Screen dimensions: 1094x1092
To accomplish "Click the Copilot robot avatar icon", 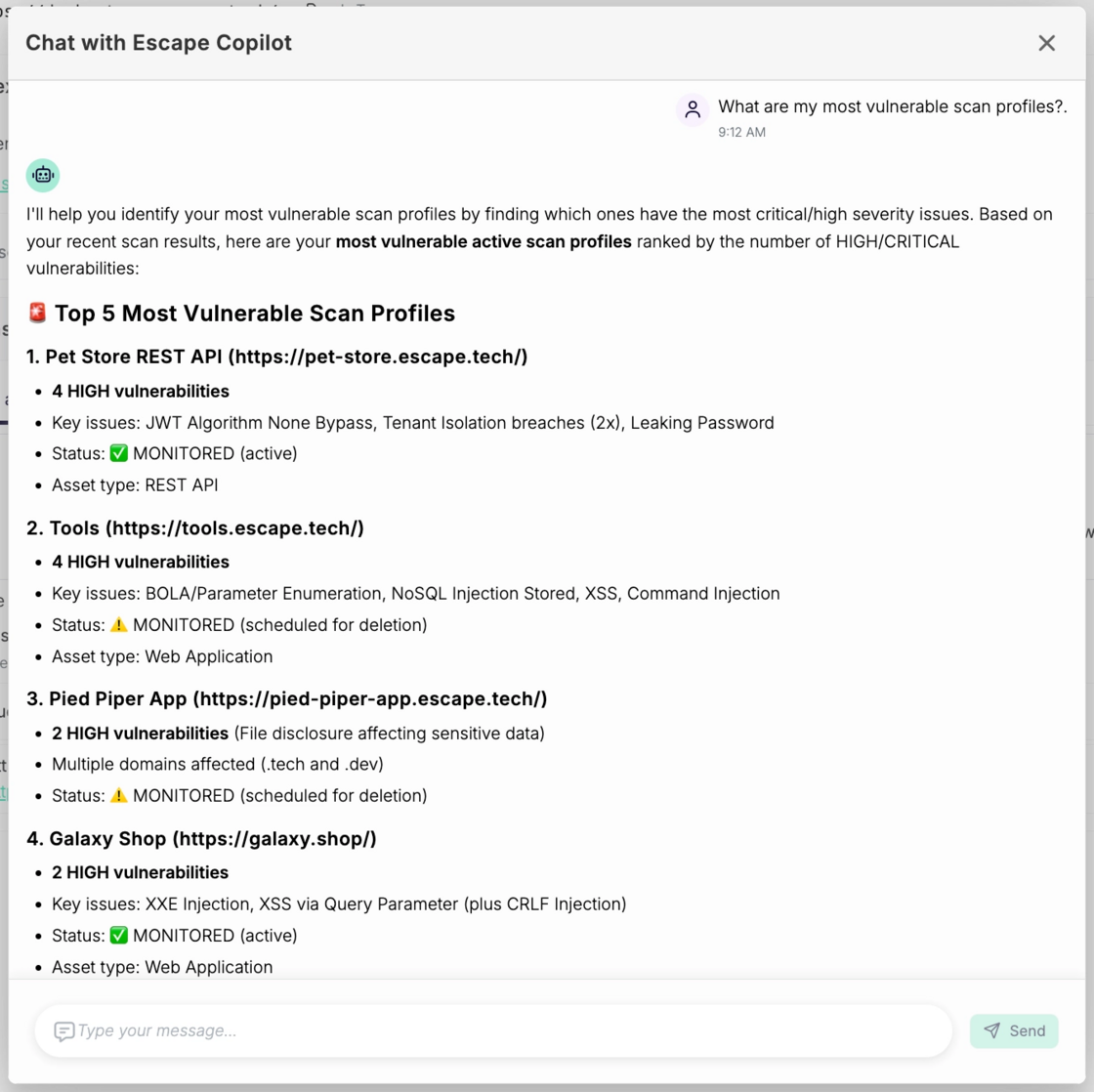I will point(43,175).
